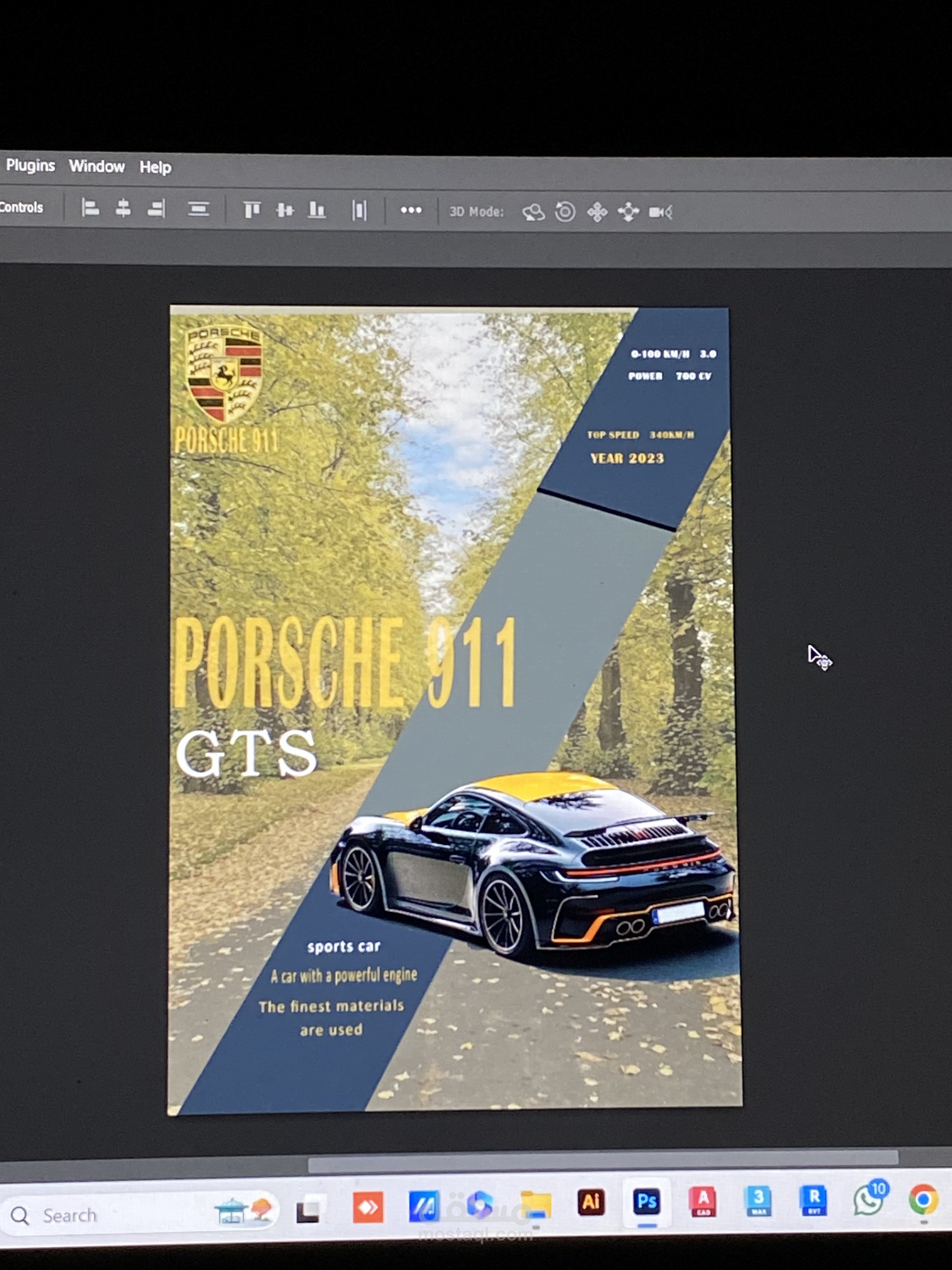Click the black Porsche car image
Viewport: 952px width, 1270px height.
[x=534, y=866]
